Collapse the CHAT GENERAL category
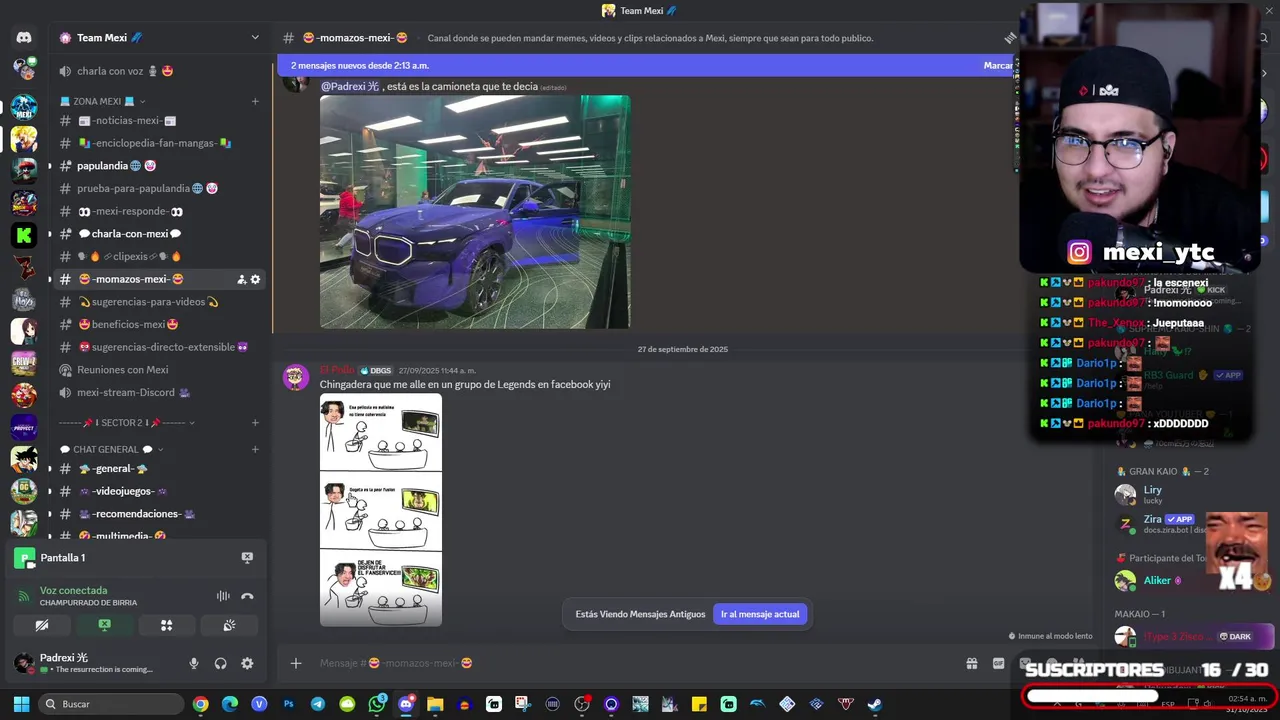The image size is (1280, 720). [x=112, y=449]
